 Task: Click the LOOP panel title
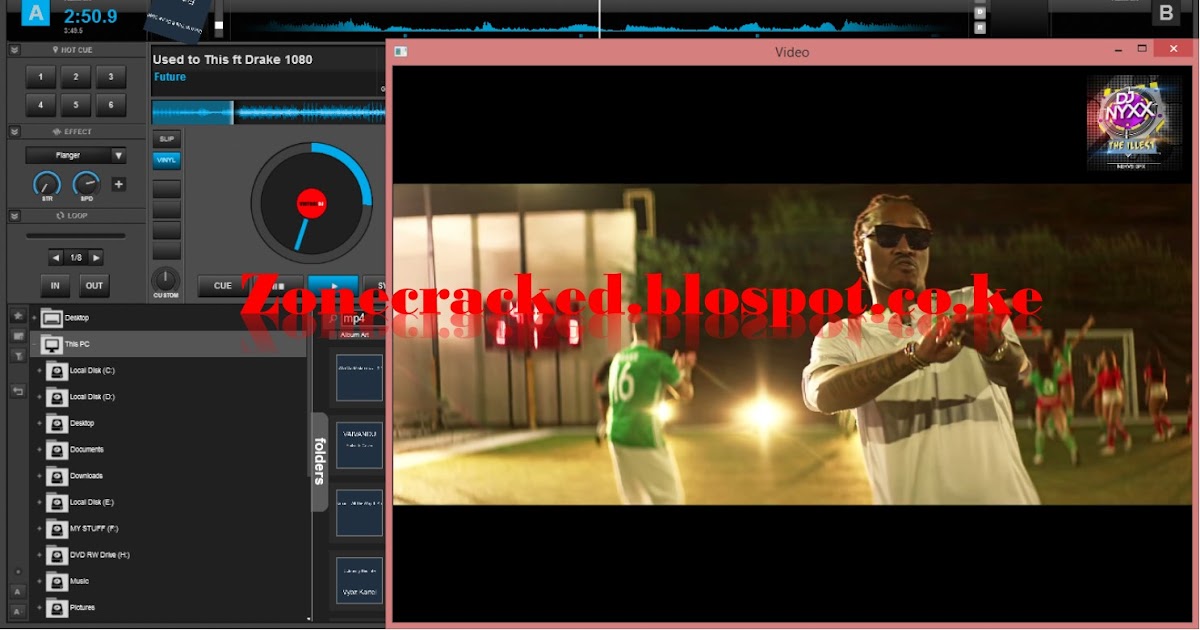(76, 215)
